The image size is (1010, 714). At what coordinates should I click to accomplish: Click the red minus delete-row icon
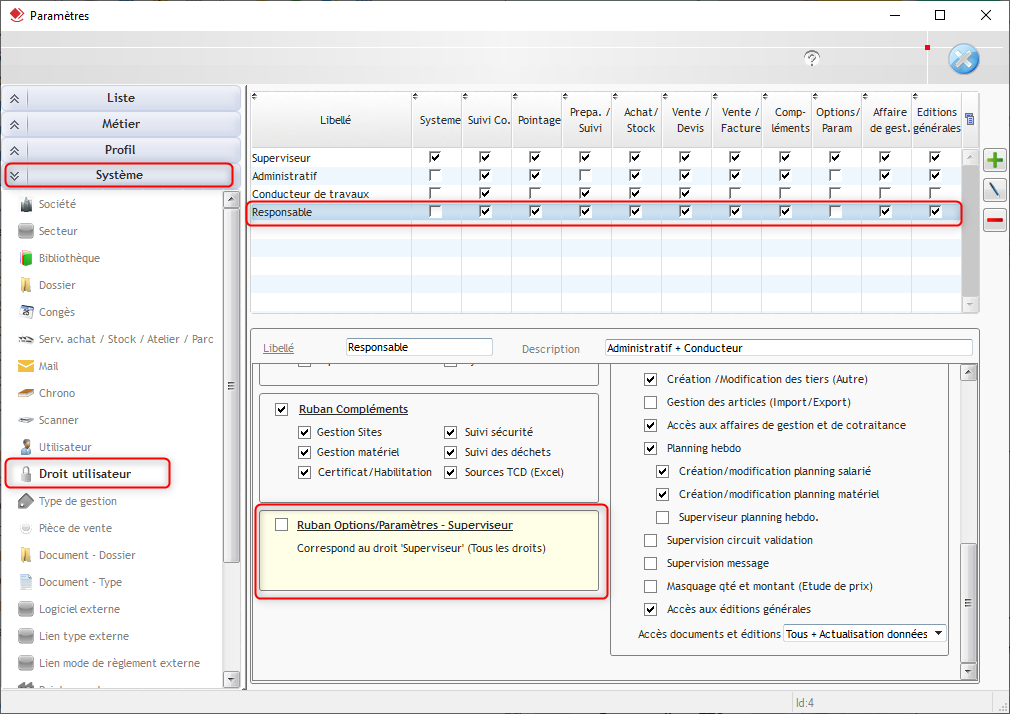pos(995,220)
